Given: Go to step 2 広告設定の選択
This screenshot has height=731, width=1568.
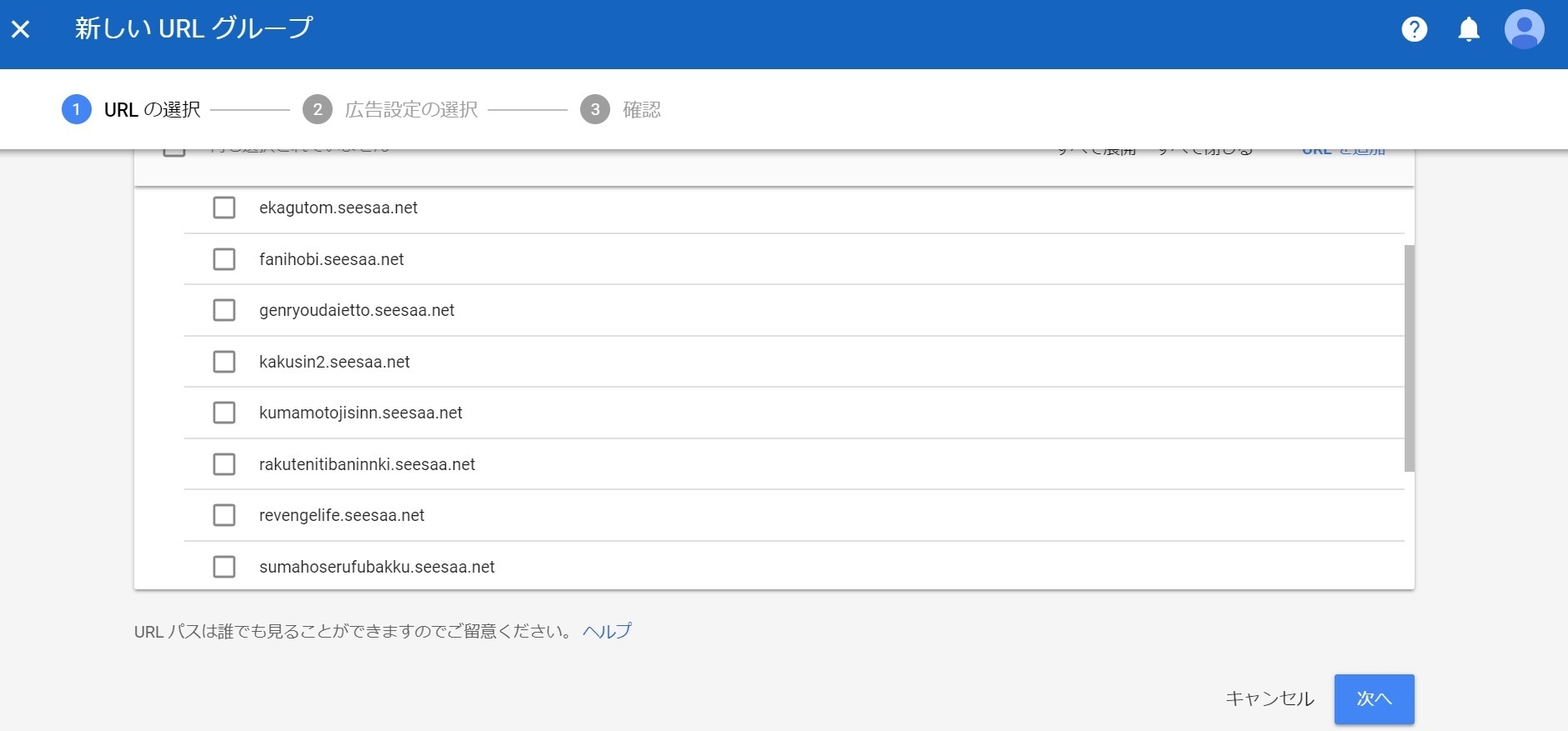Looking at the screenshot, I should [x=390, y=109].
